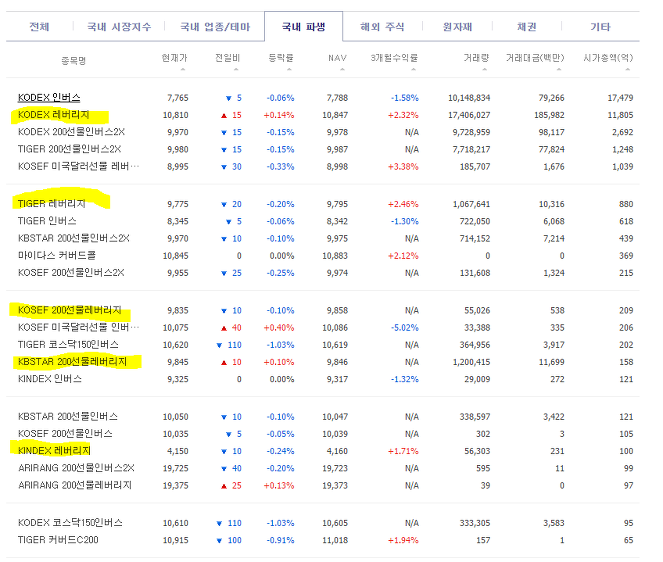Open the KINDEX 레버리지 link
This screenshot has width=663, height=562.
[x=54, y=451]
